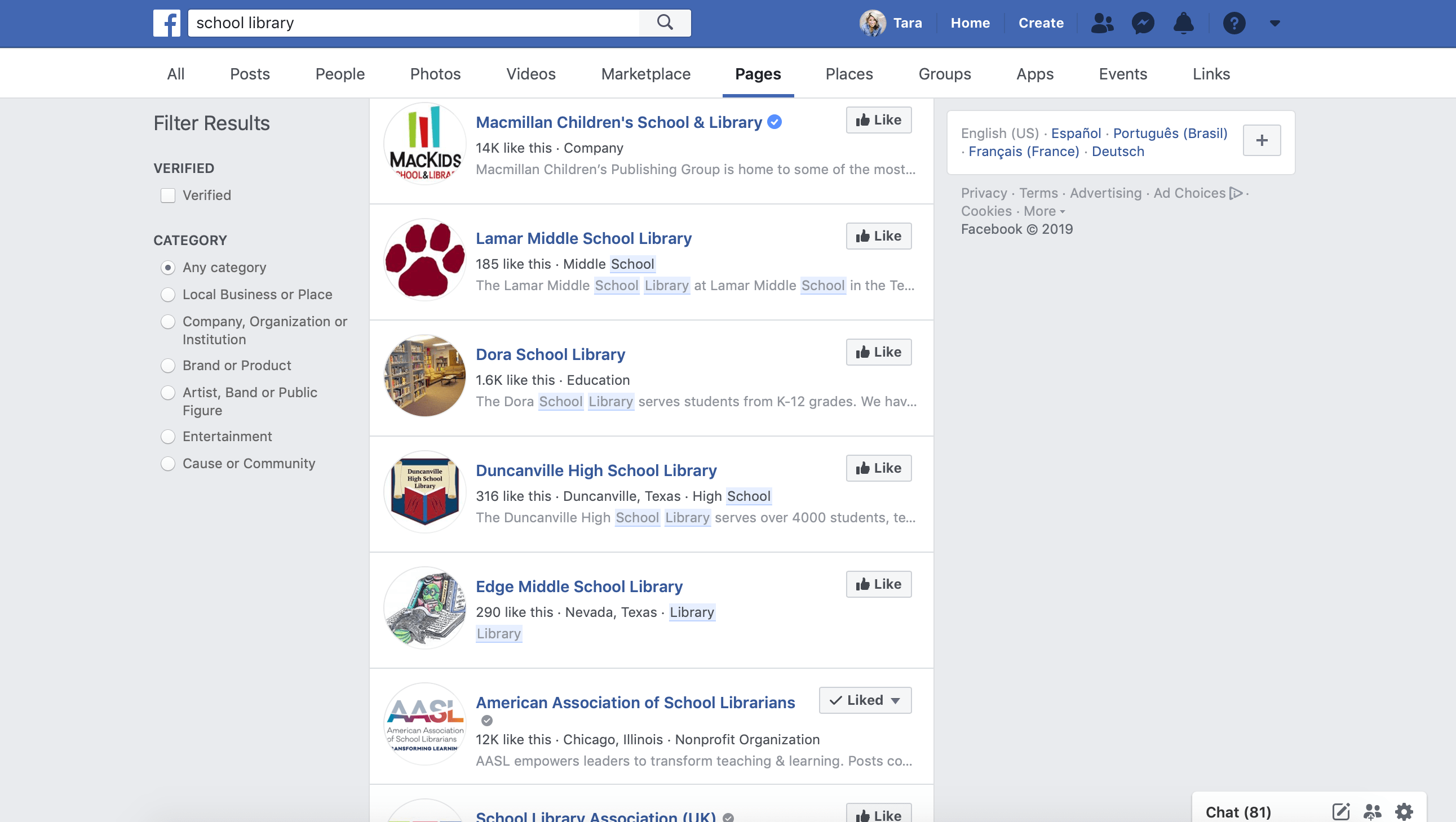Switch to the People tab
1456x822 pixels.
pos(340,74)
